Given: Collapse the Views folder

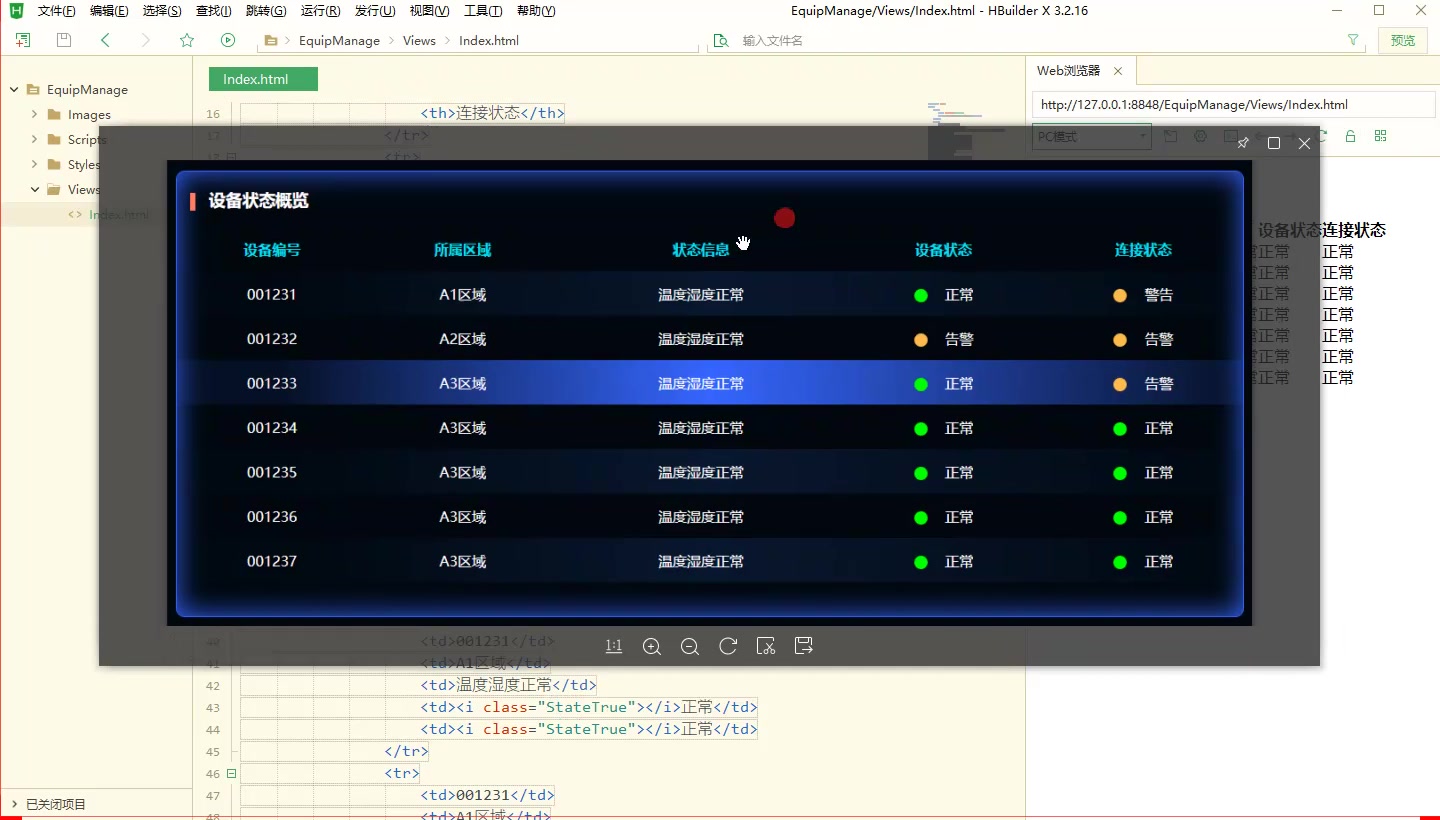Looking at the screenshot, I should click(x=34, y=189).
